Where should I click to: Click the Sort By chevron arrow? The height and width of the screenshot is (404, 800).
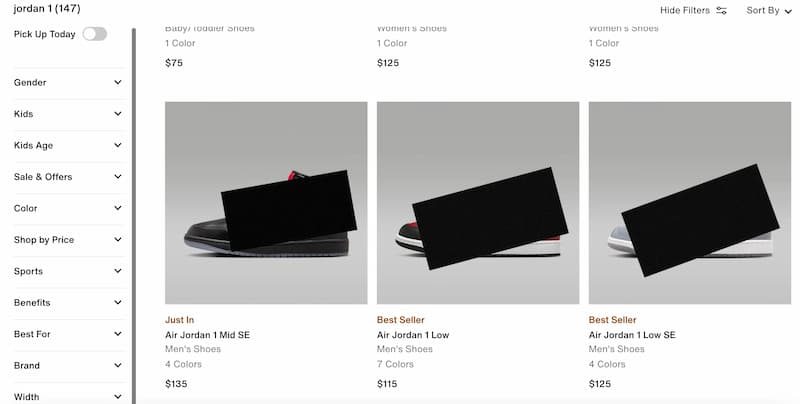(788, 11)
